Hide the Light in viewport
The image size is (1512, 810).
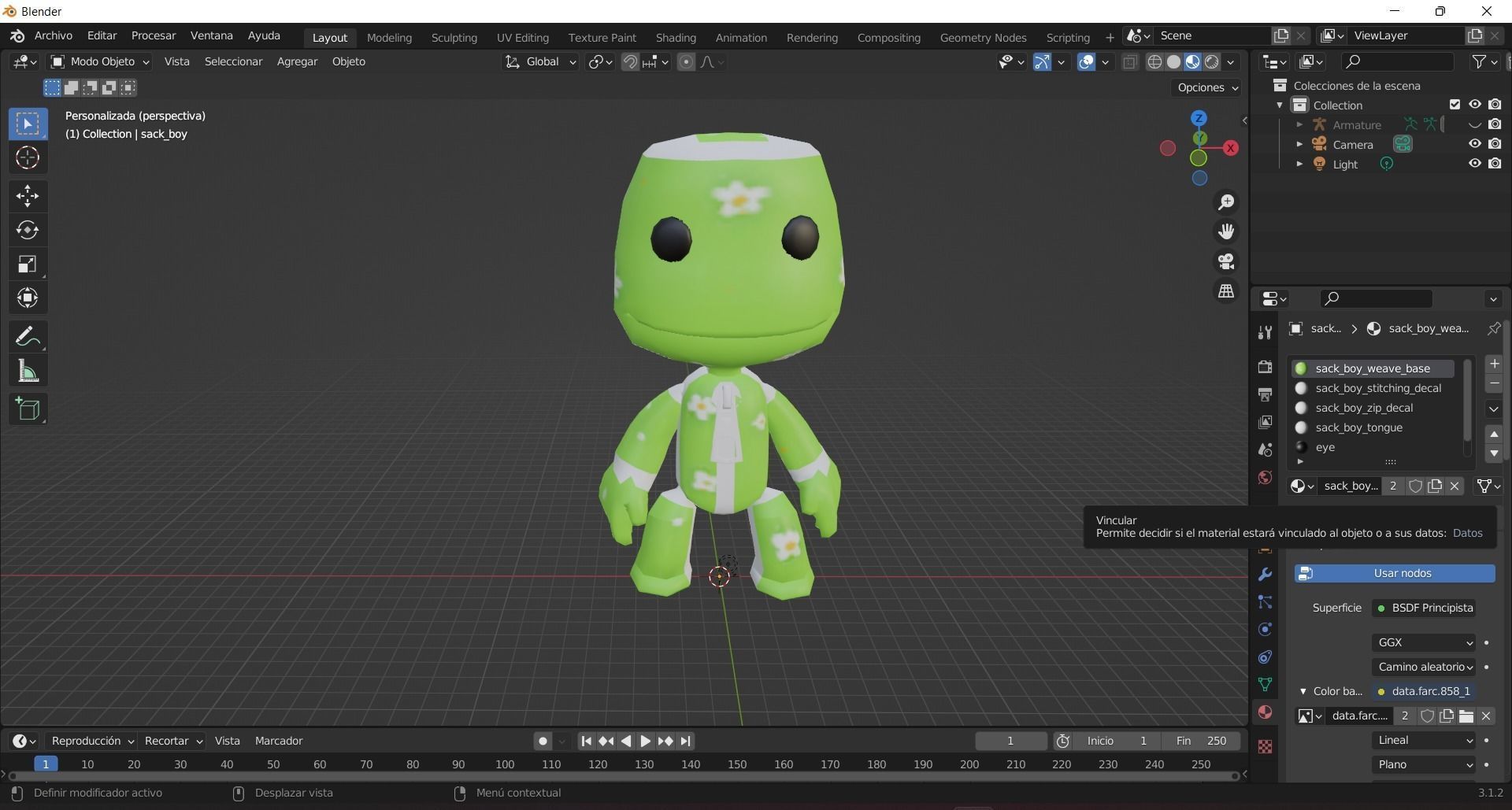pos(1474,164)
